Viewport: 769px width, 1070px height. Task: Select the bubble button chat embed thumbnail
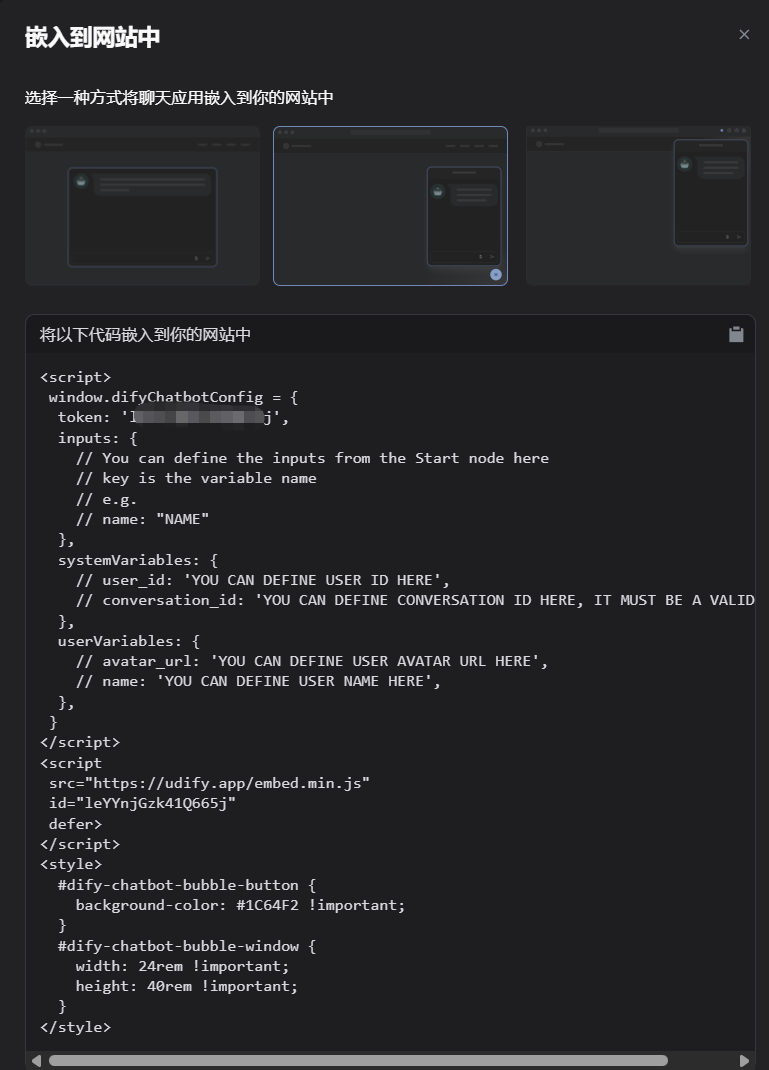[x=390, y=205]
